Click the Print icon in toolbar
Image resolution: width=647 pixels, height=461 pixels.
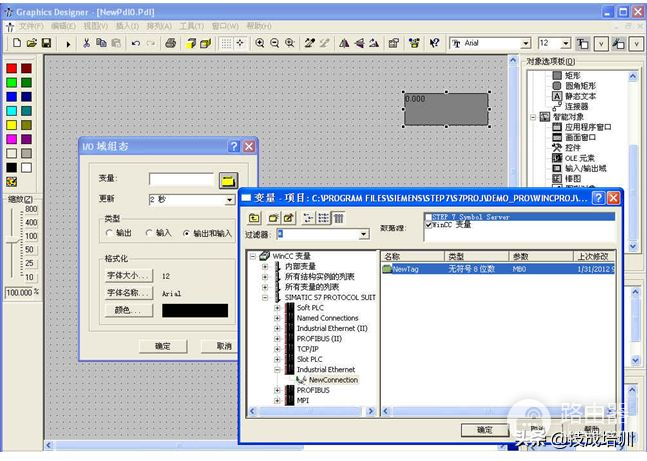pos(171,43)
